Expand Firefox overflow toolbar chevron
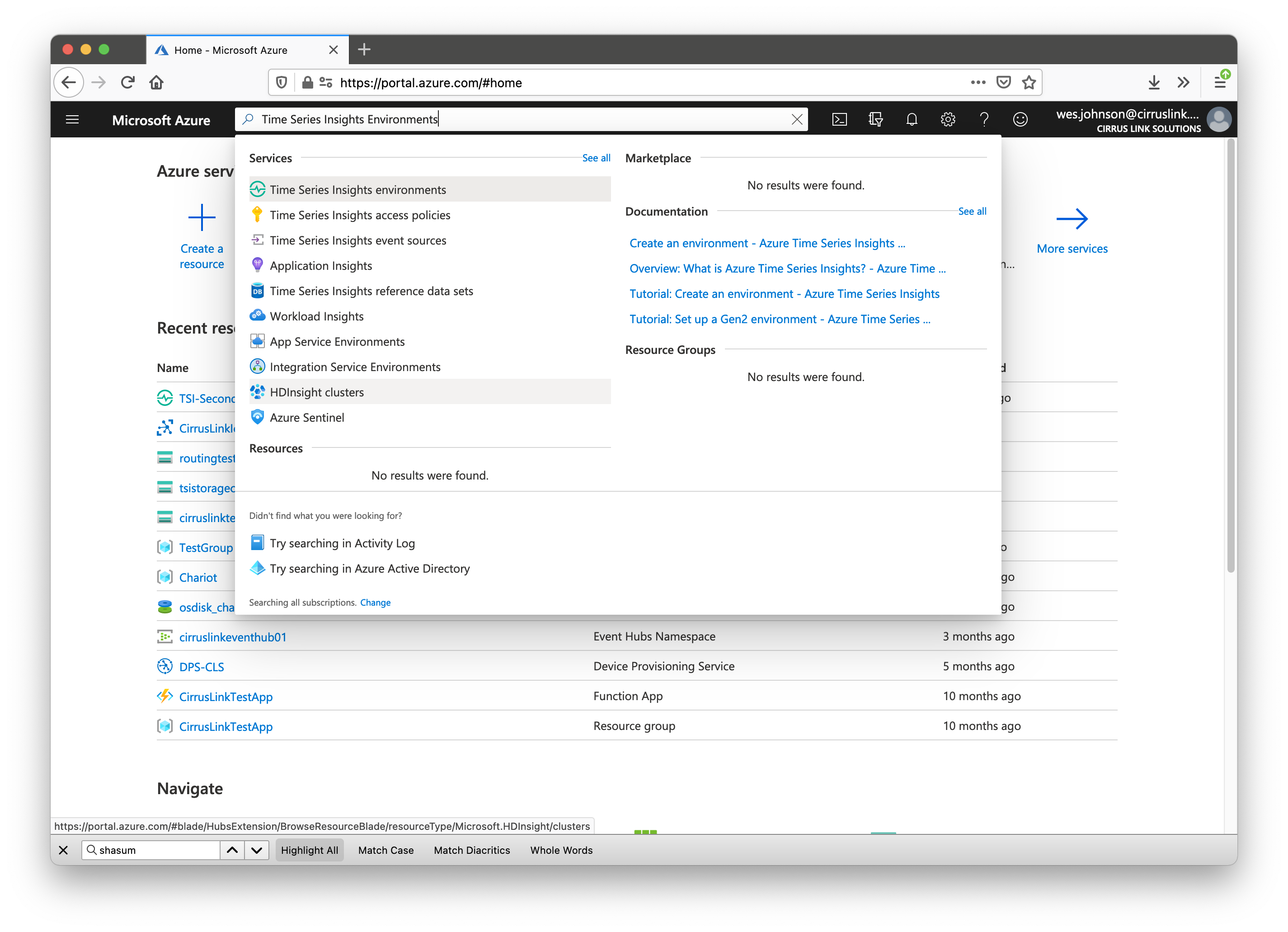Image resolution: width=1288 pixels, height=932 pixels. (1184, 82)
